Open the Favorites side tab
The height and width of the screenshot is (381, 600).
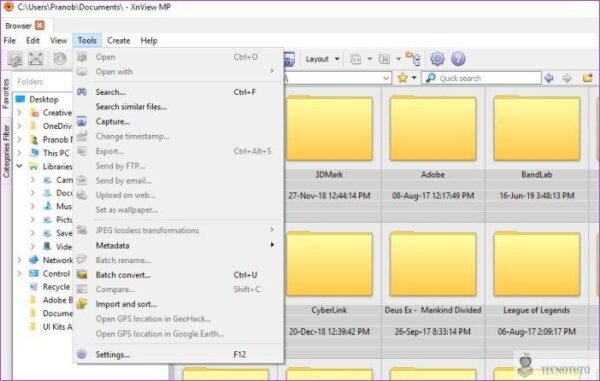tap(6, 94)
